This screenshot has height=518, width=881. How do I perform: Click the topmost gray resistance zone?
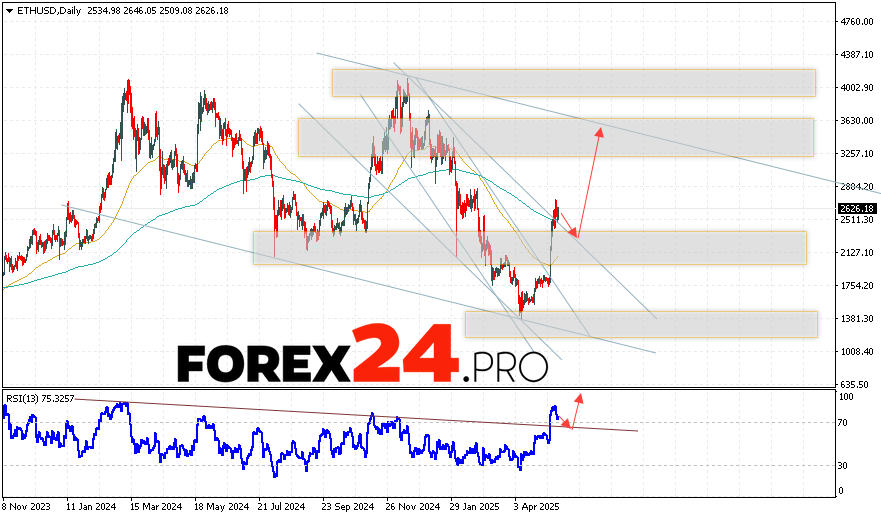coord(573,83)
